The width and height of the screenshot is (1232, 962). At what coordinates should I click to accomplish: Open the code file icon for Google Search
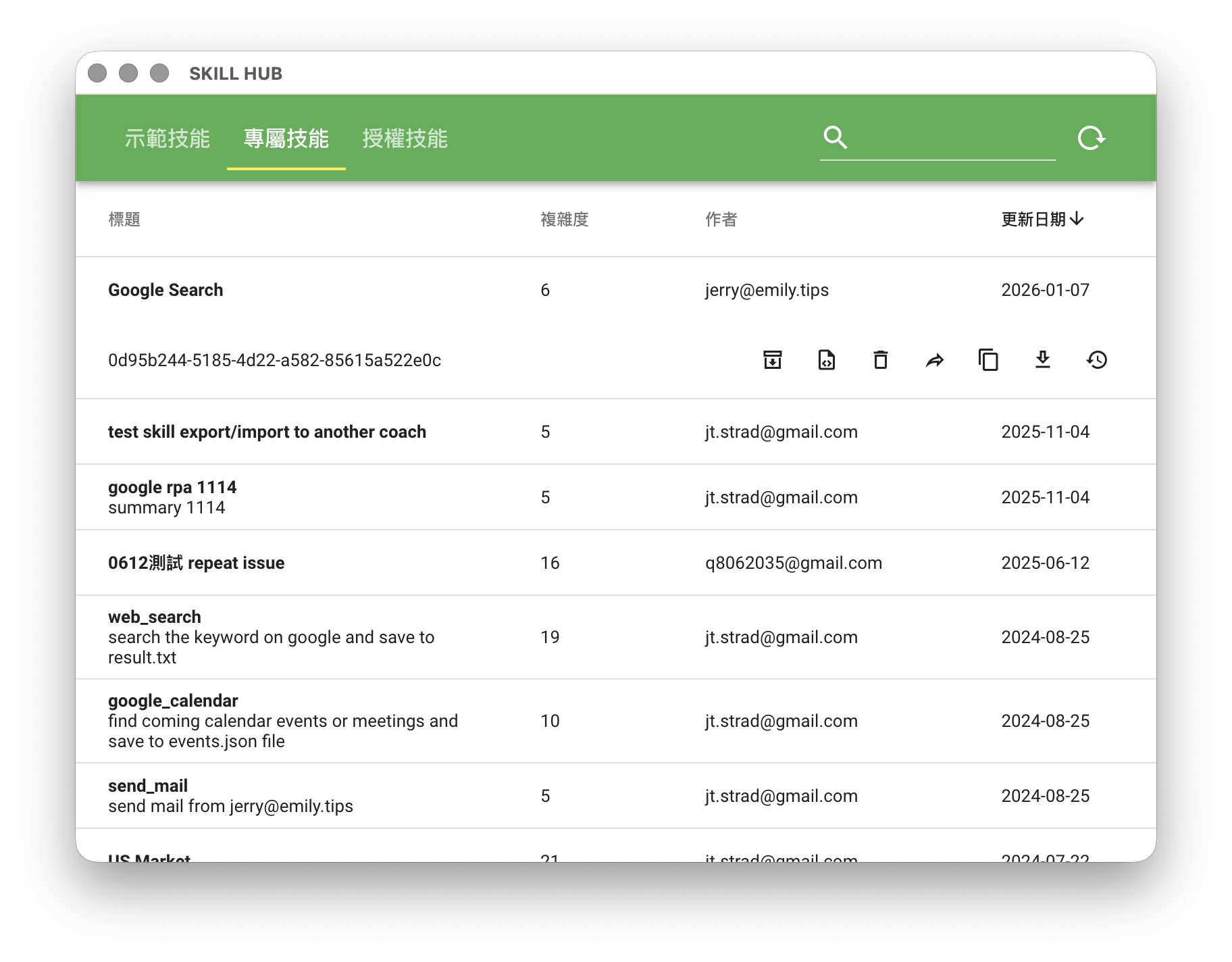(x=826, y=360)
